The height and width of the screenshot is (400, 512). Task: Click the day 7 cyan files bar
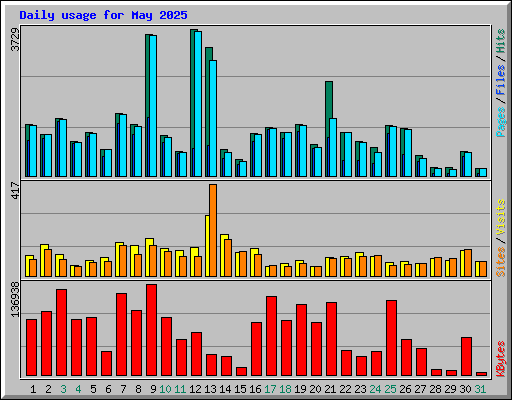click(123, 146)
